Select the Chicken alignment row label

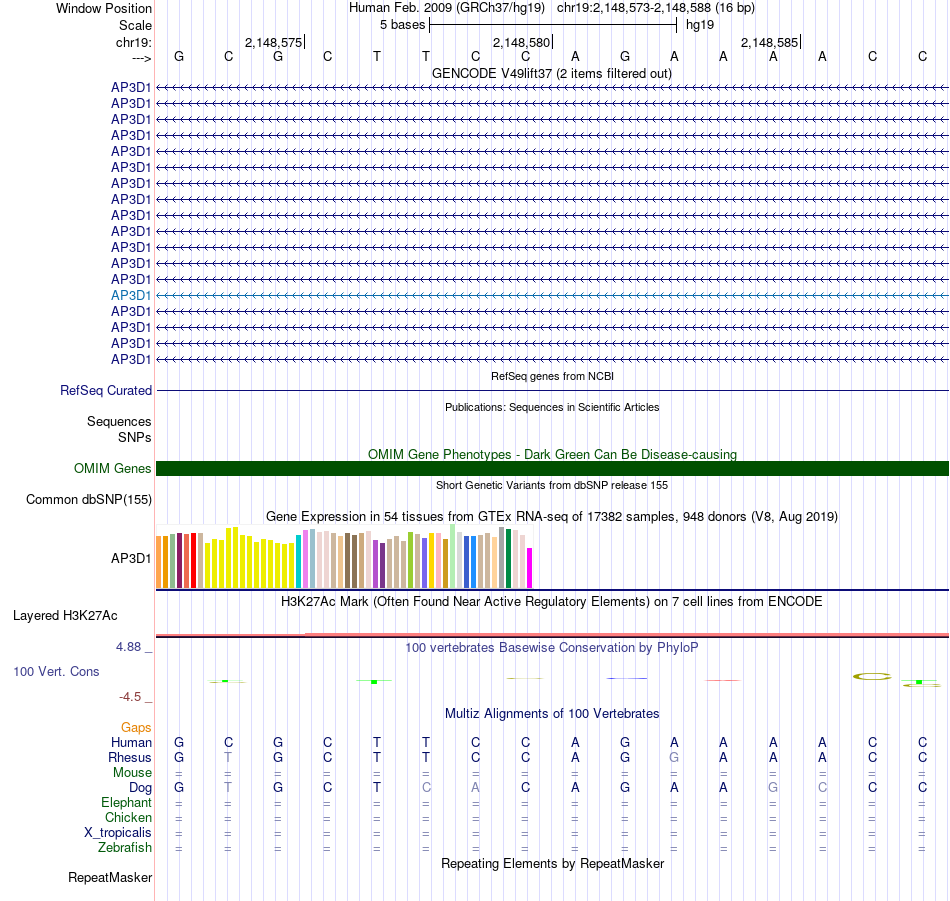coord(128,817)
